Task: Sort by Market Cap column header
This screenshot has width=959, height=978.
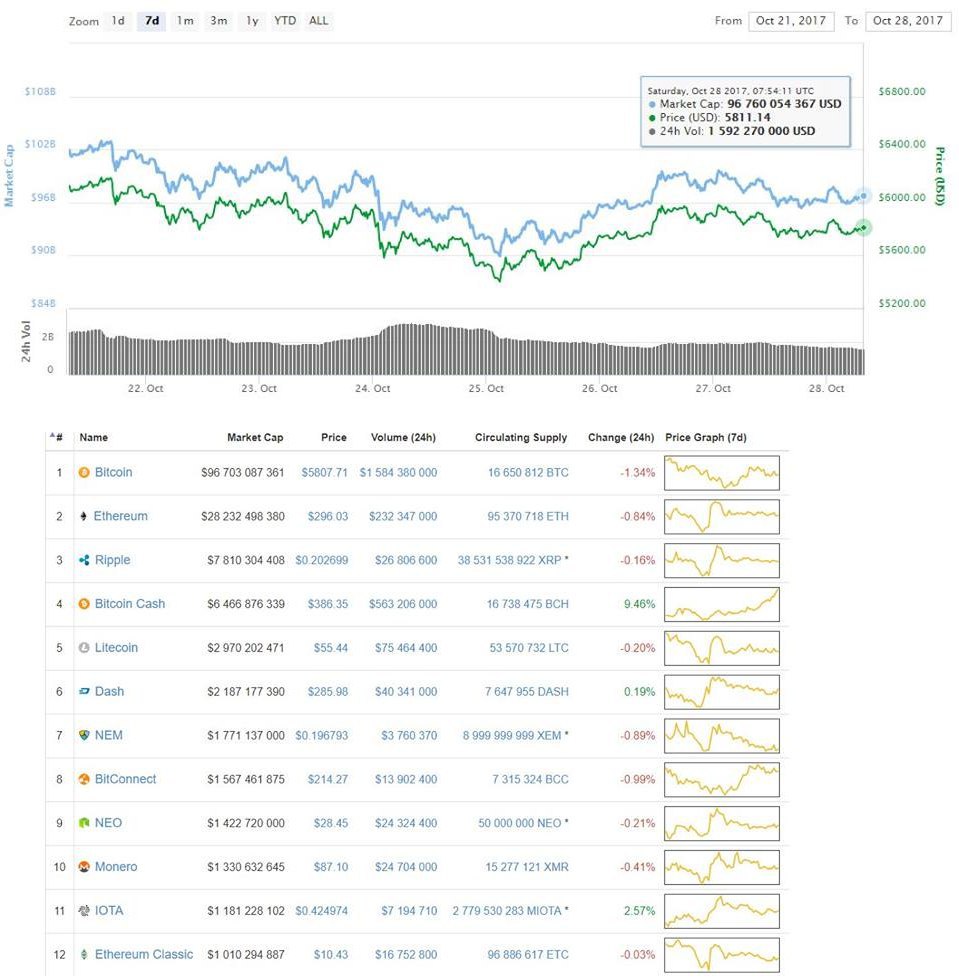Action: click(255, 437)
